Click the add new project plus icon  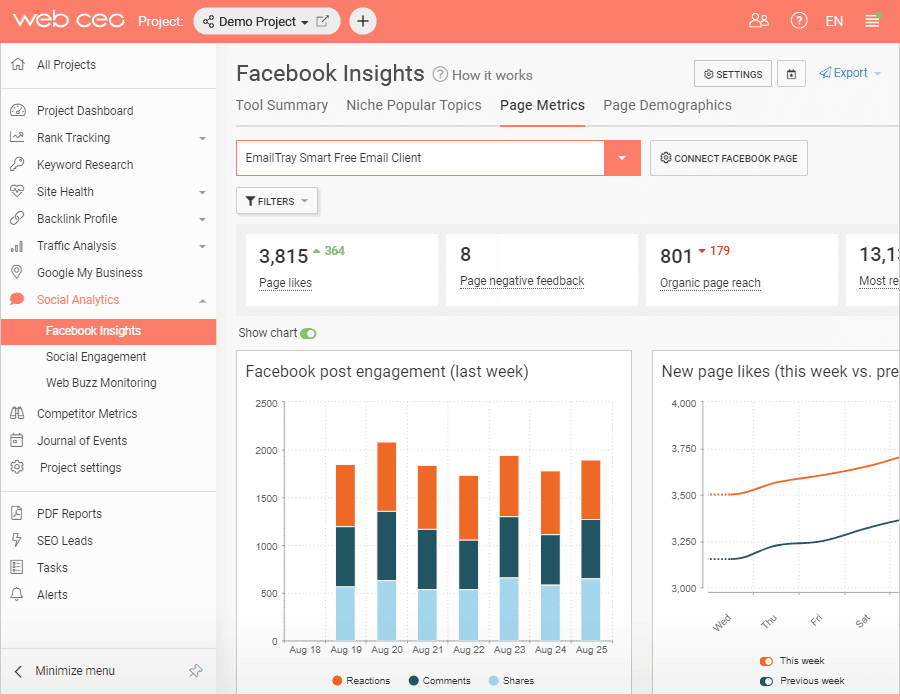tap(363, 21)
